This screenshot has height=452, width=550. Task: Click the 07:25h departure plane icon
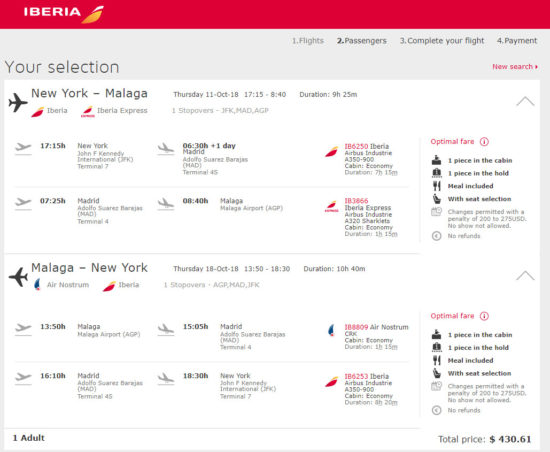23,203
